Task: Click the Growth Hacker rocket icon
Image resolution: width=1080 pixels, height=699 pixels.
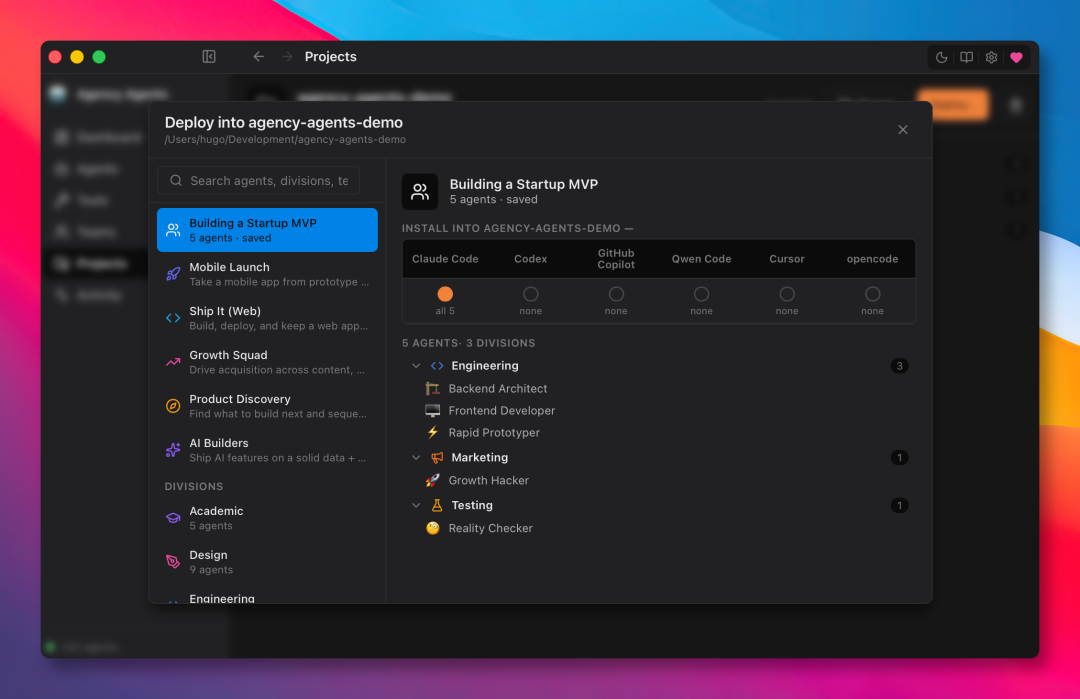Action: pyautogui.click(x=433, y=480)
